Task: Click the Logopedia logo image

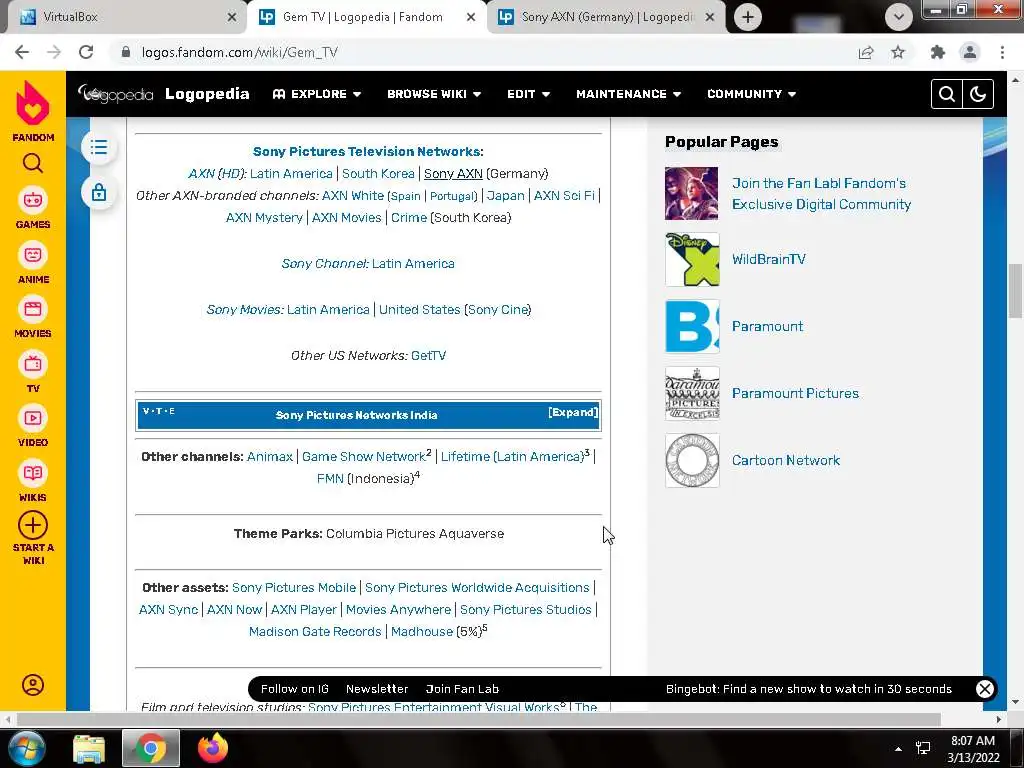Action: point(115,94)
